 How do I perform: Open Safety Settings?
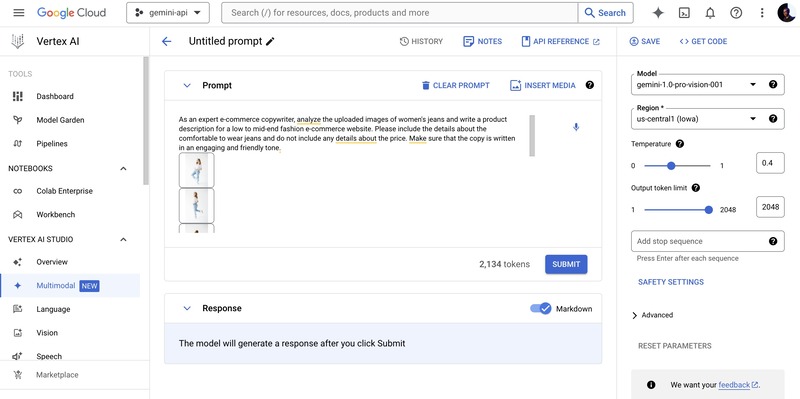[x=671, y=282]
